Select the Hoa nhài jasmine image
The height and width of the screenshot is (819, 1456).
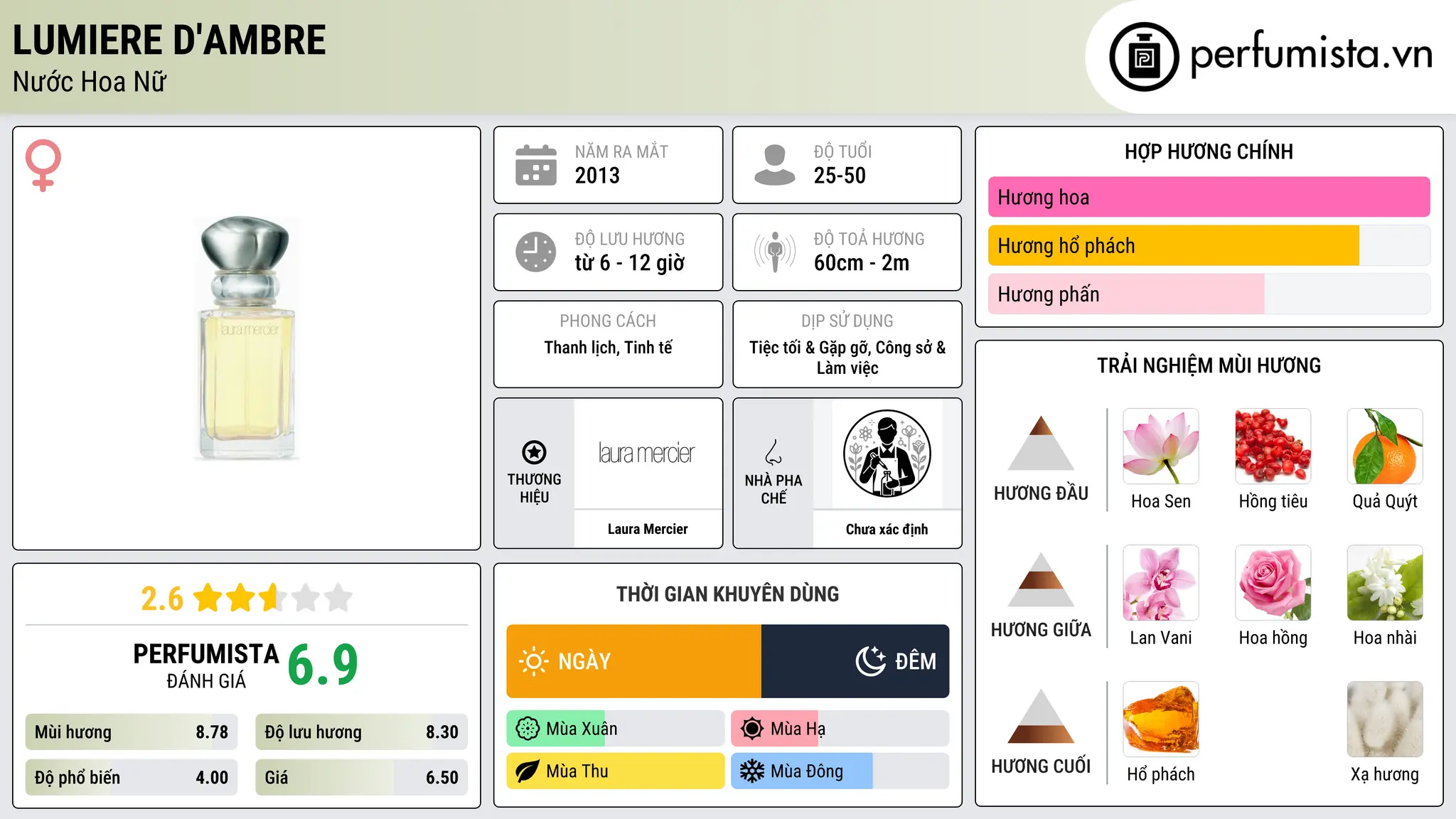[1385, 583]
